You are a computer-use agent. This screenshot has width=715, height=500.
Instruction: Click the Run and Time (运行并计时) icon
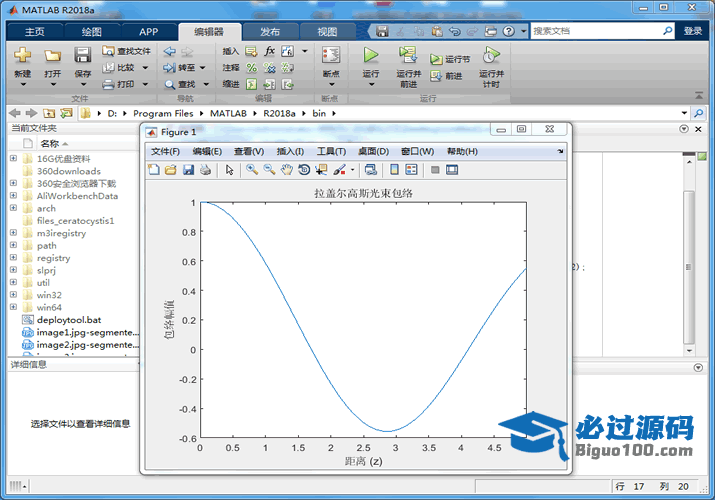[491, 55]
